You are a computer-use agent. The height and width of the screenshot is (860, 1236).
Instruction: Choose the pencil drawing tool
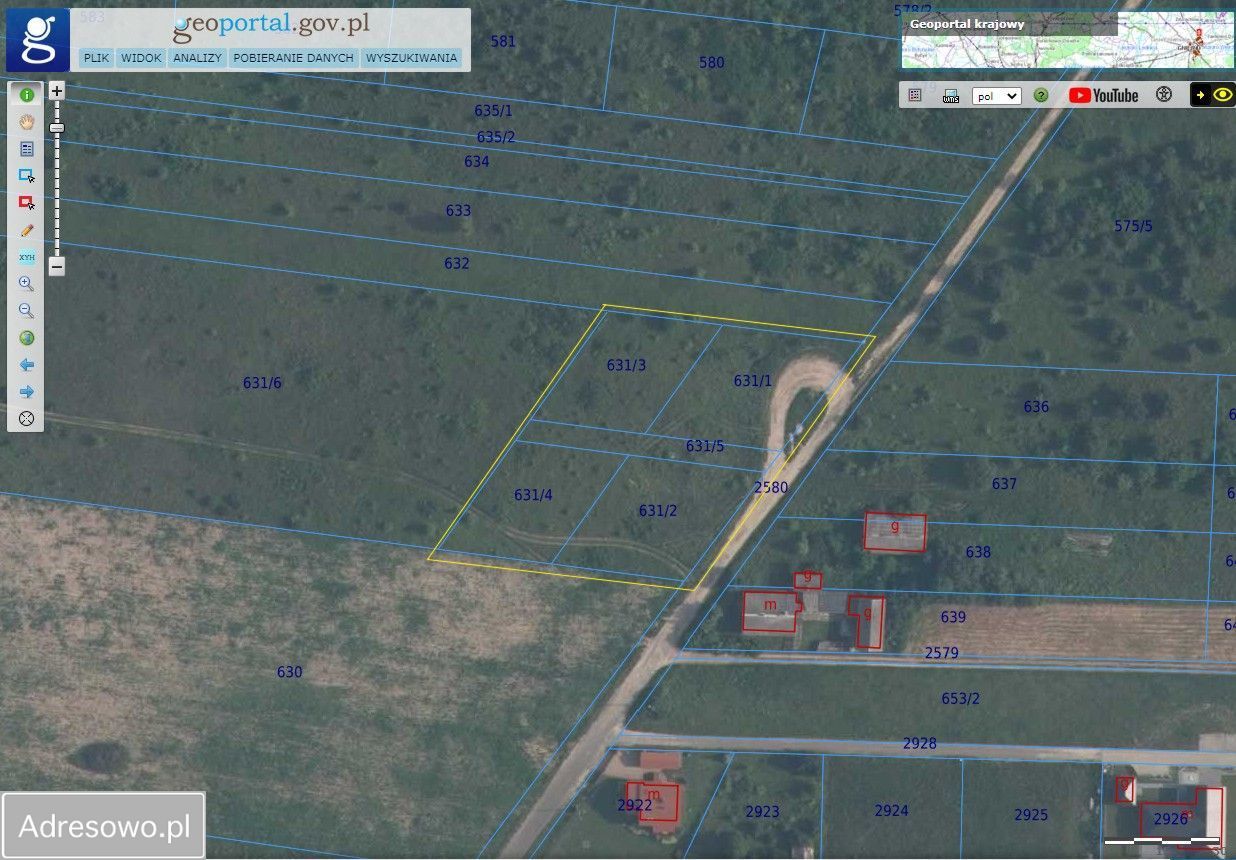(x=27, y=230)
